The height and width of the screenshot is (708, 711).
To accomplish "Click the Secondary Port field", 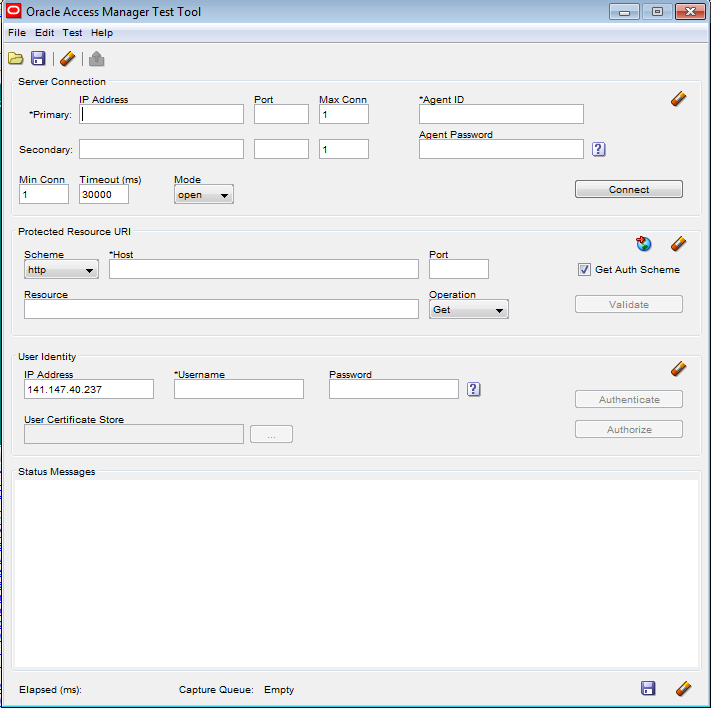I will [281, 149].
